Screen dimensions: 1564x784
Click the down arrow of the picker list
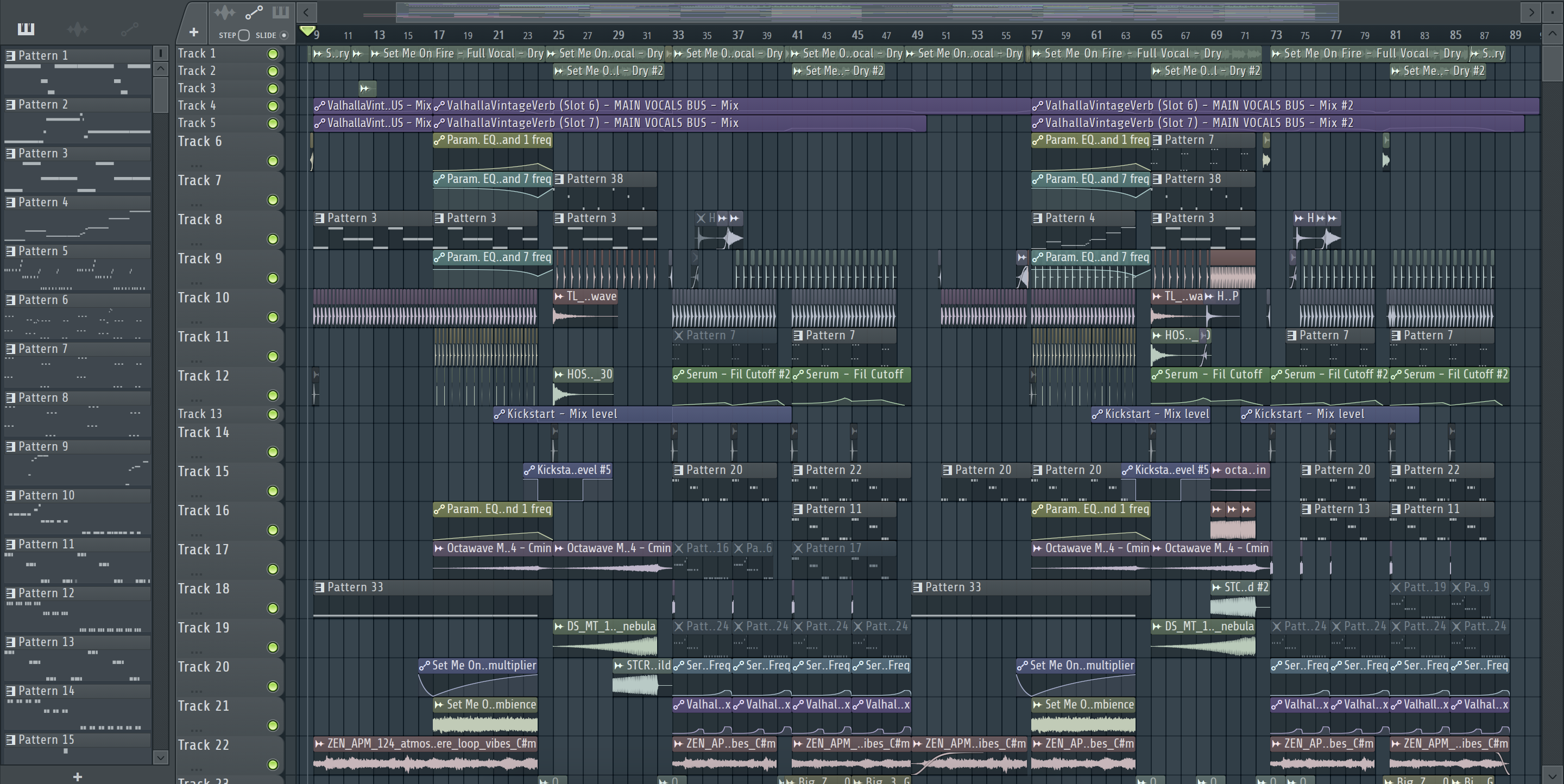click(160, 757)
